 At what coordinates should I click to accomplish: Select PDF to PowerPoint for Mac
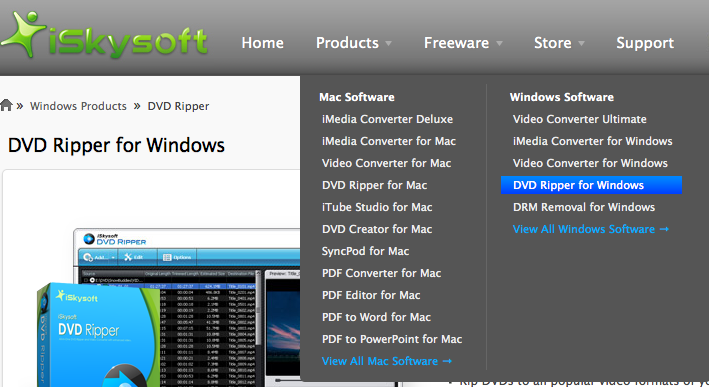(392, 339)
